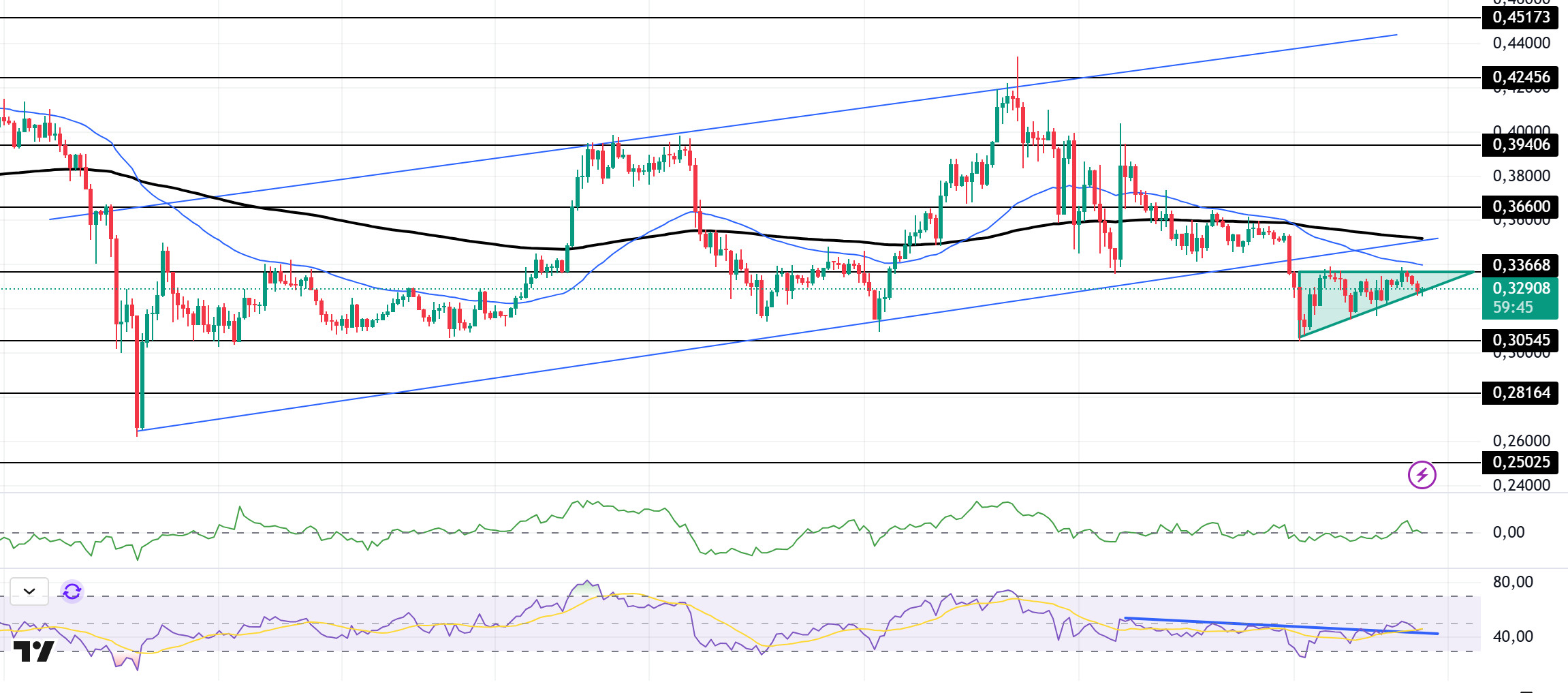This screenshot has height=693, width=1568.
Task: Click the 0,44000 axis scale value
Action: (1522, 43)
